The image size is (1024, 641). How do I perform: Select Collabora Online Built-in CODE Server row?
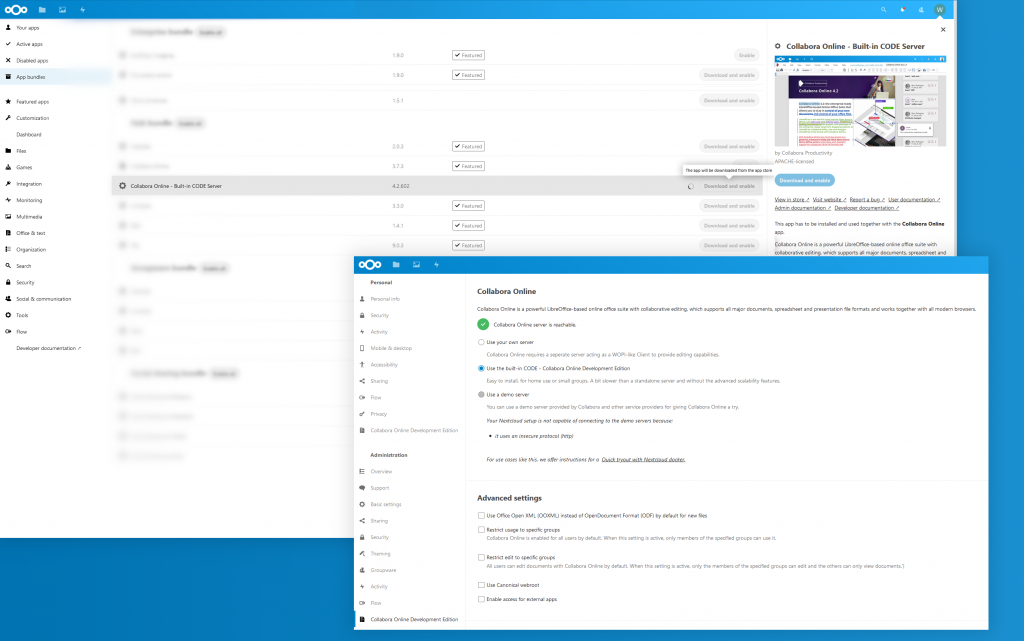437,186
